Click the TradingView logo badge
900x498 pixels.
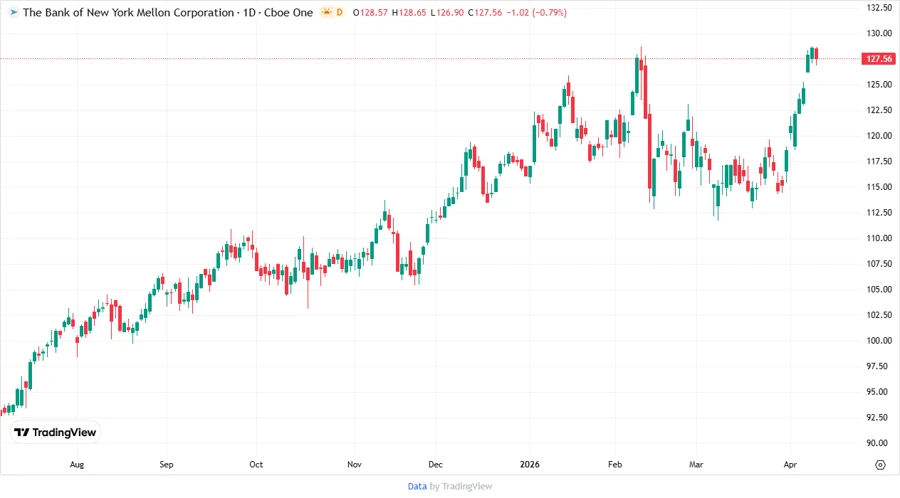55,432
